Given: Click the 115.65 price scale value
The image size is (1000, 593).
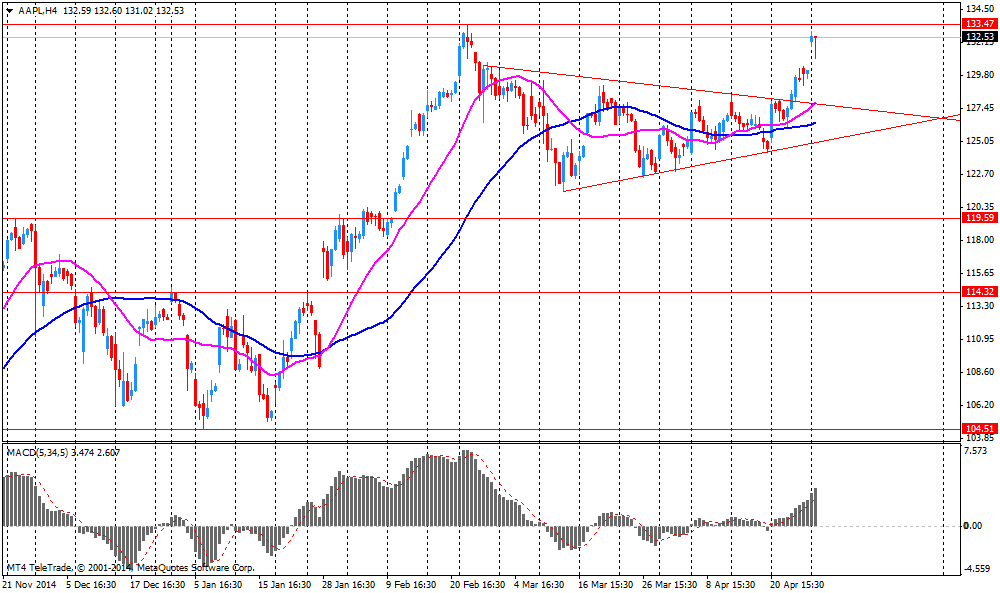Looking at the screenshot, I should click(x=980, y=273).
